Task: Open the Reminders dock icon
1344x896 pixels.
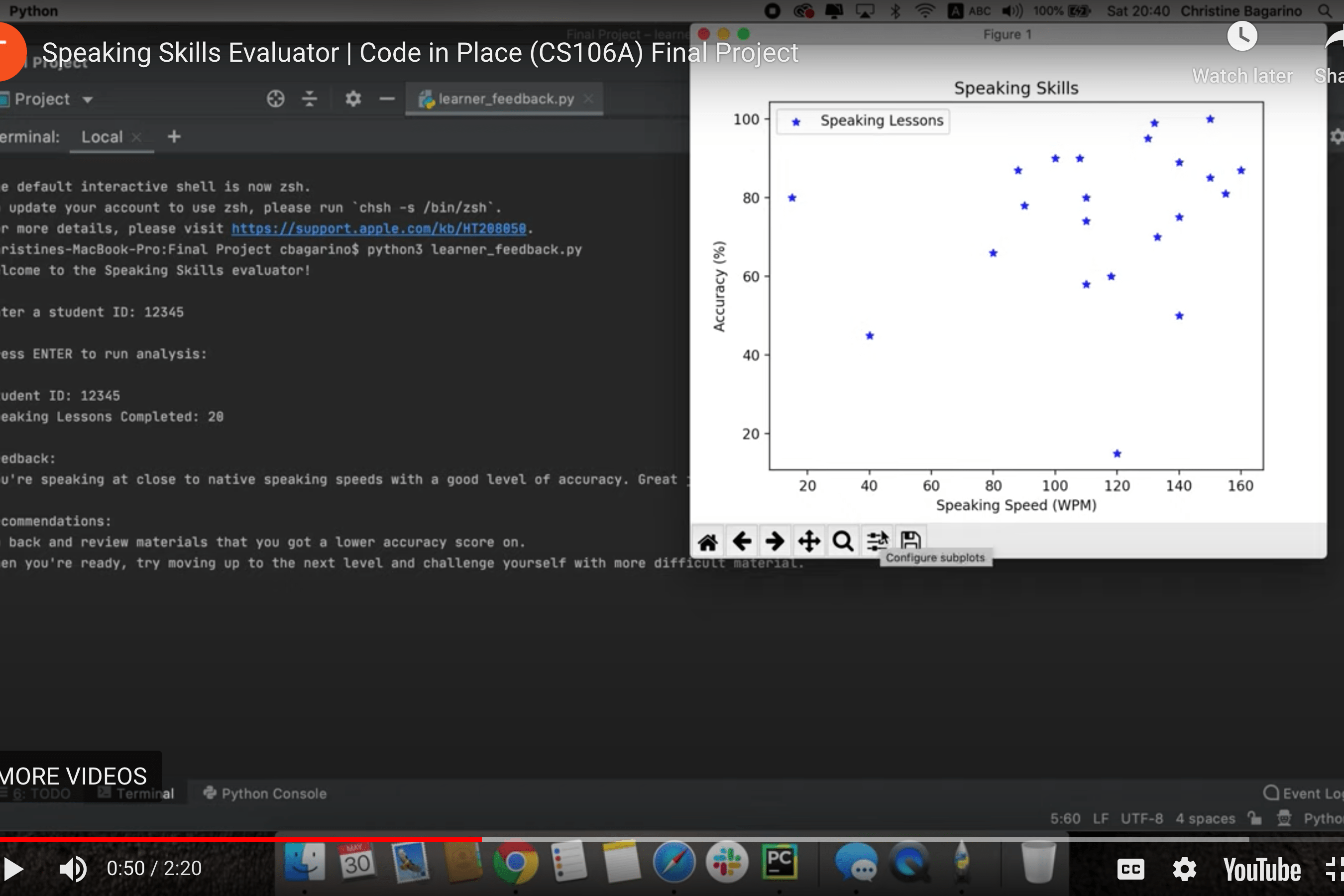Action: (x=568, y=861)
